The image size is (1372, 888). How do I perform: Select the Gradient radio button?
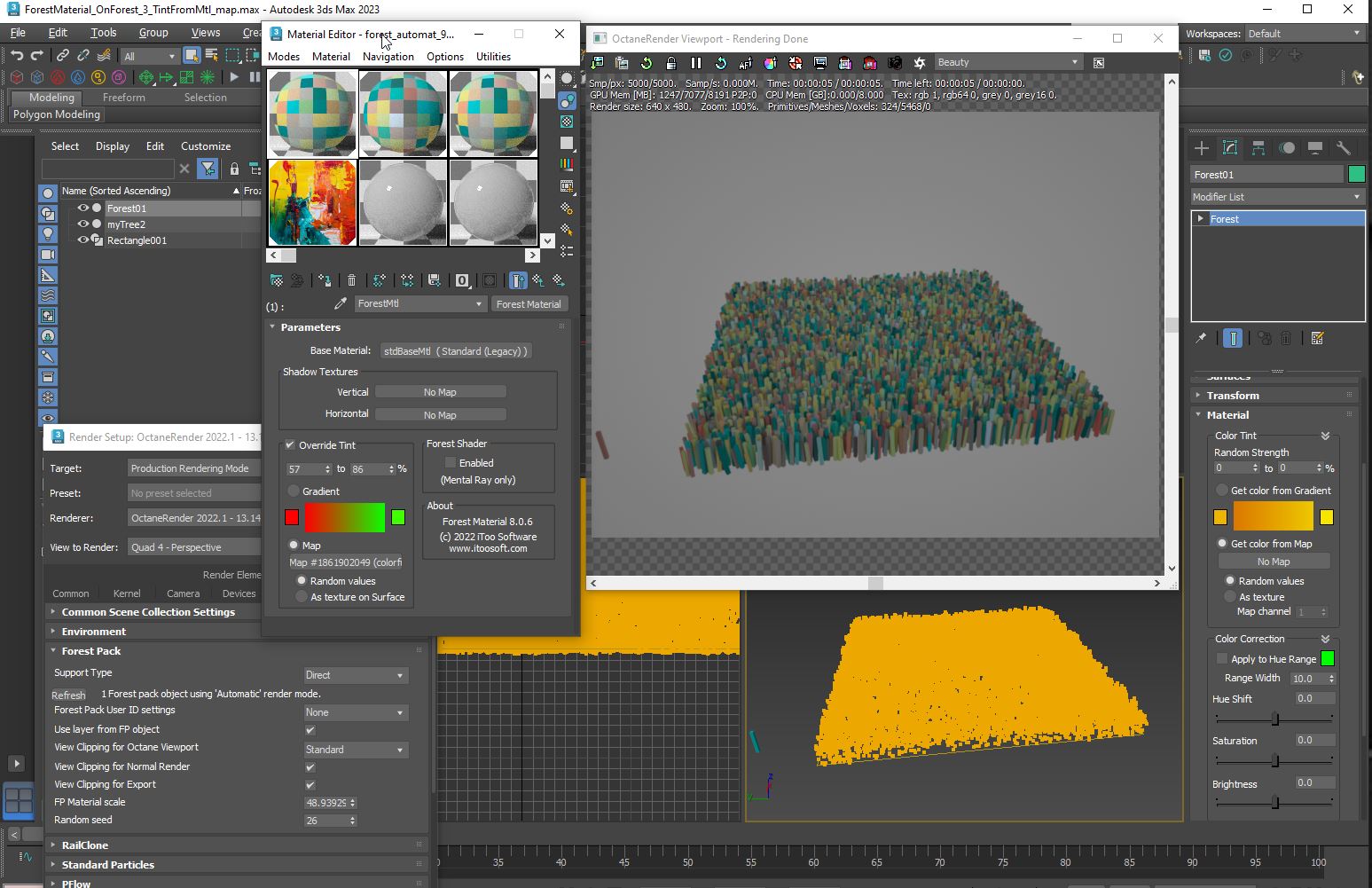[294, 491]
